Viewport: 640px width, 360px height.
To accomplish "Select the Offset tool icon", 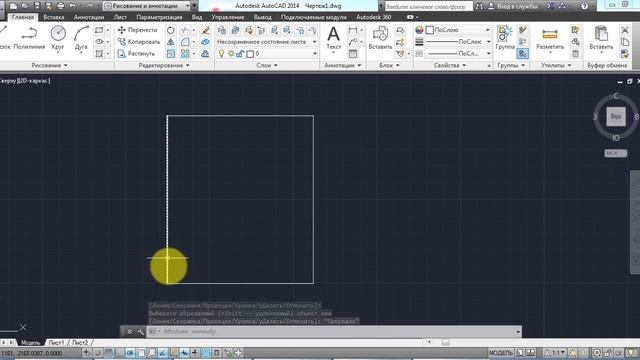I will point(205,54).
